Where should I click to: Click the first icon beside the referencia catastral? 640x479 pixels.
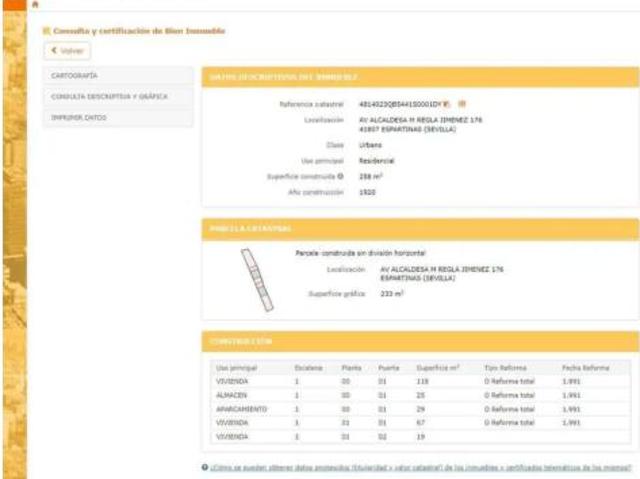446,104
